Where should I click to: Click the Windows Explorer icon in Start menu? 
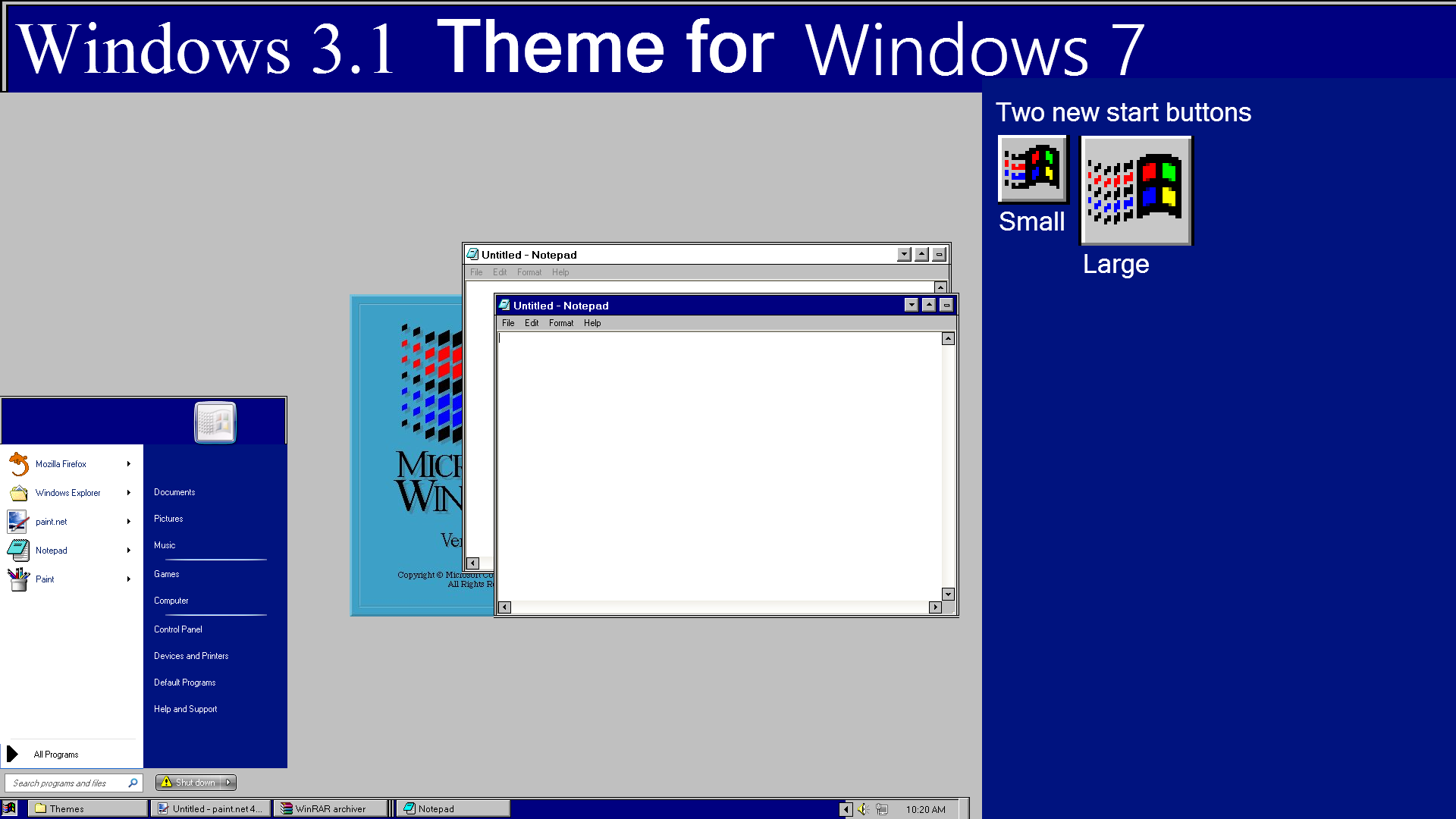pos(18,492)
